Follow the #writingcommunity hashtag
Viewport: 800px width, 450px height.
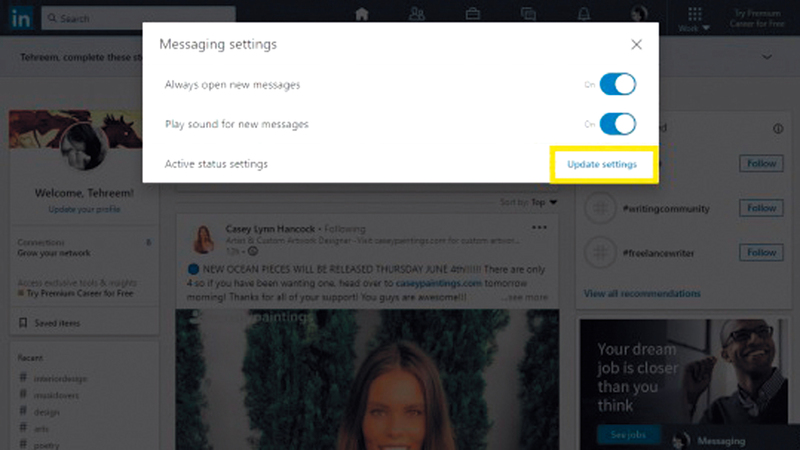tap(761, 208)
